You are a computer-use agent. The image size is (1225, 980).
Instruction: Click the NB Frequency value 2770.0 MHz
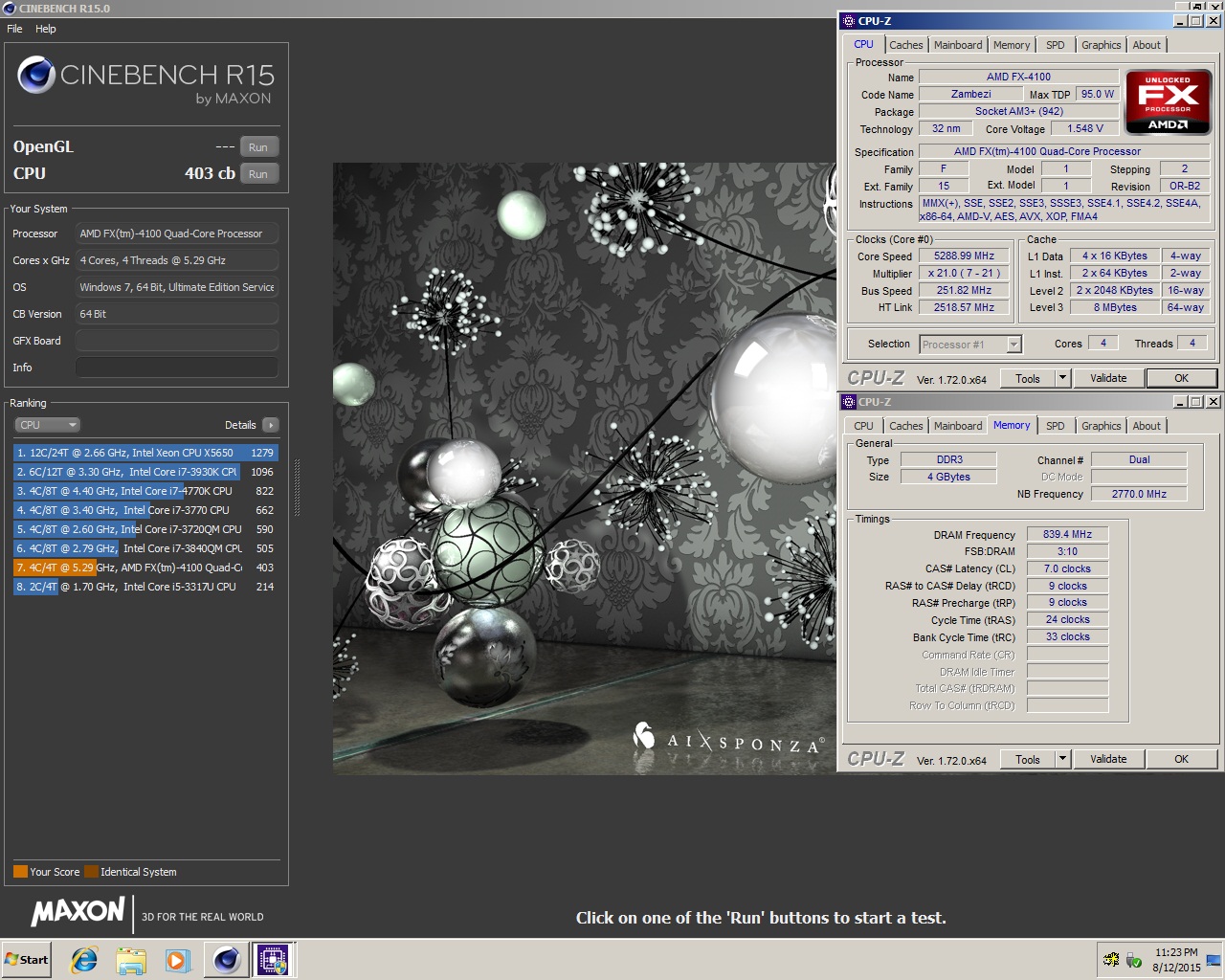[x=1139, y=495]
